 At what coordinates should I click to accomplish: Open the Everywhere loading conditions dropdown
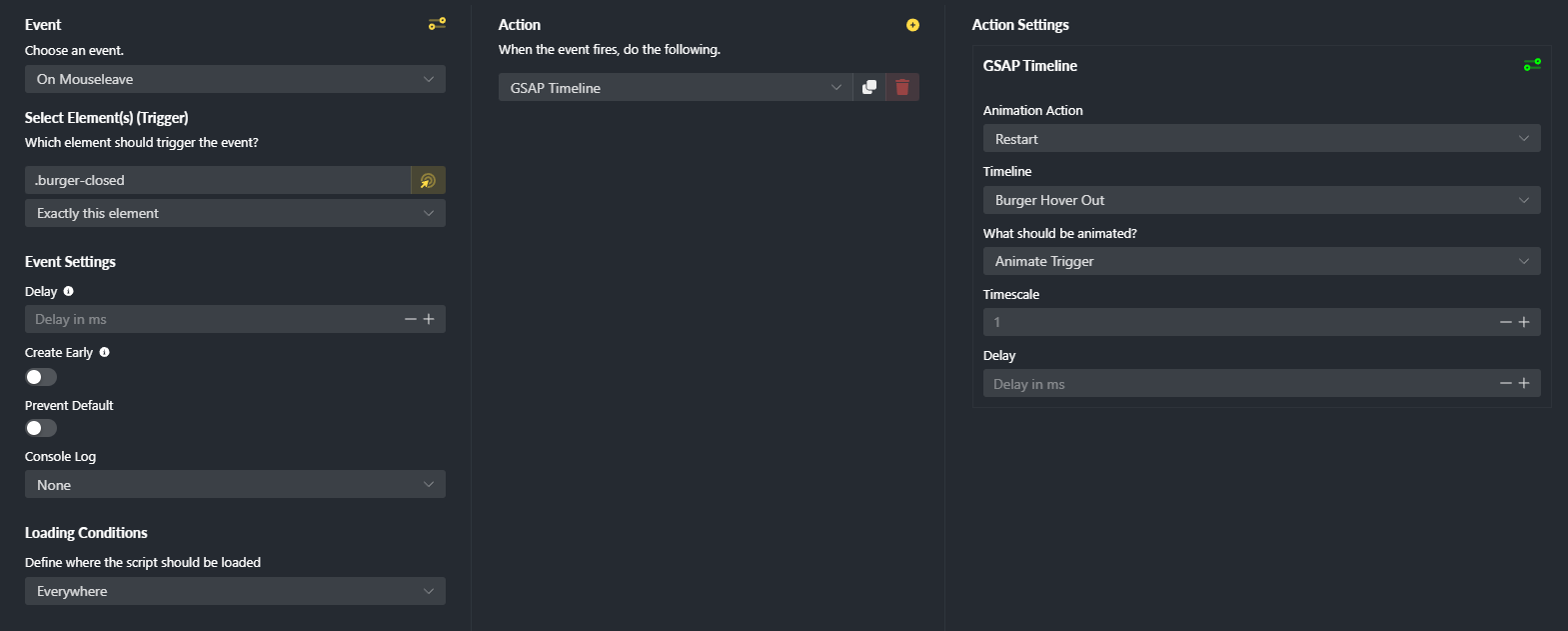pyautogui.click(x=235, y=591)
